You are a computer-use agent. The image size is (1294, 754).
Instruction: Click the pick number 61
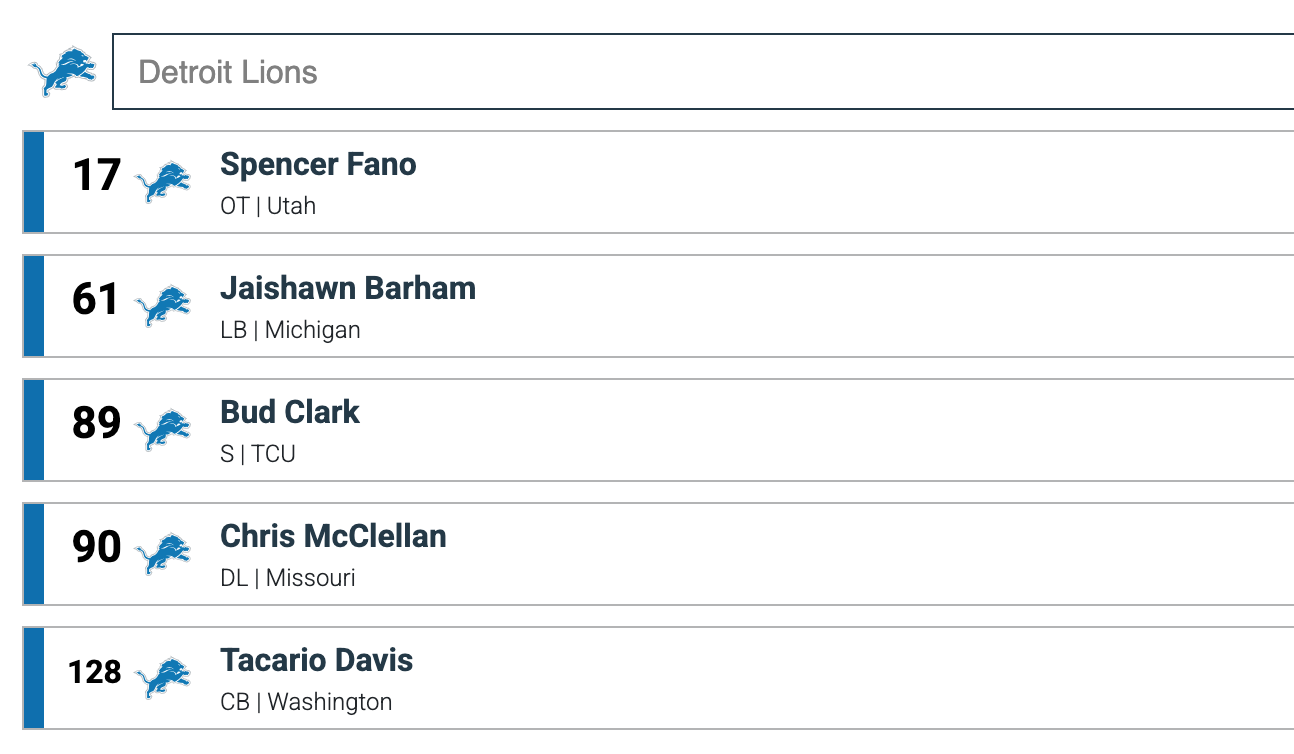point(96,299)
